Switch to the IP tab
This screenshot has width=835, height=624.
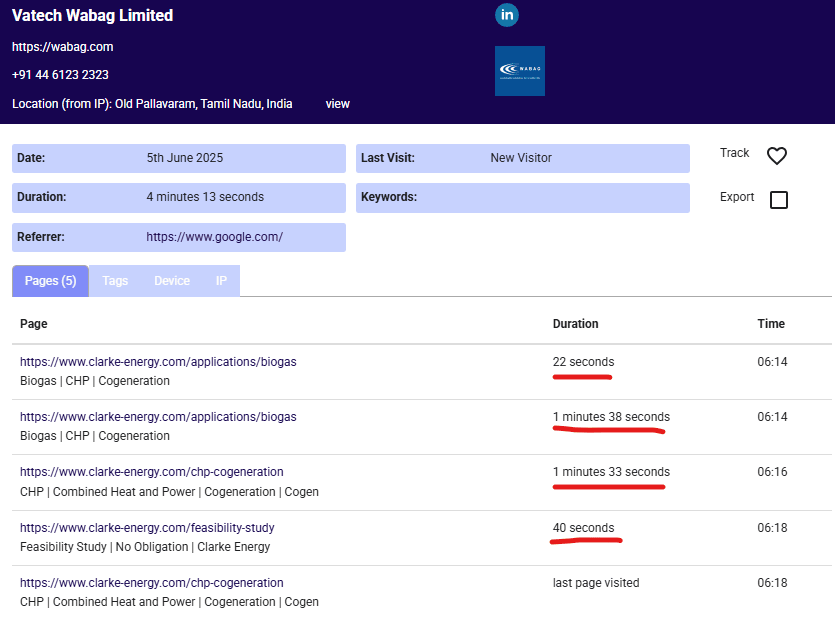pyautogui.click(x=222, y=281)
